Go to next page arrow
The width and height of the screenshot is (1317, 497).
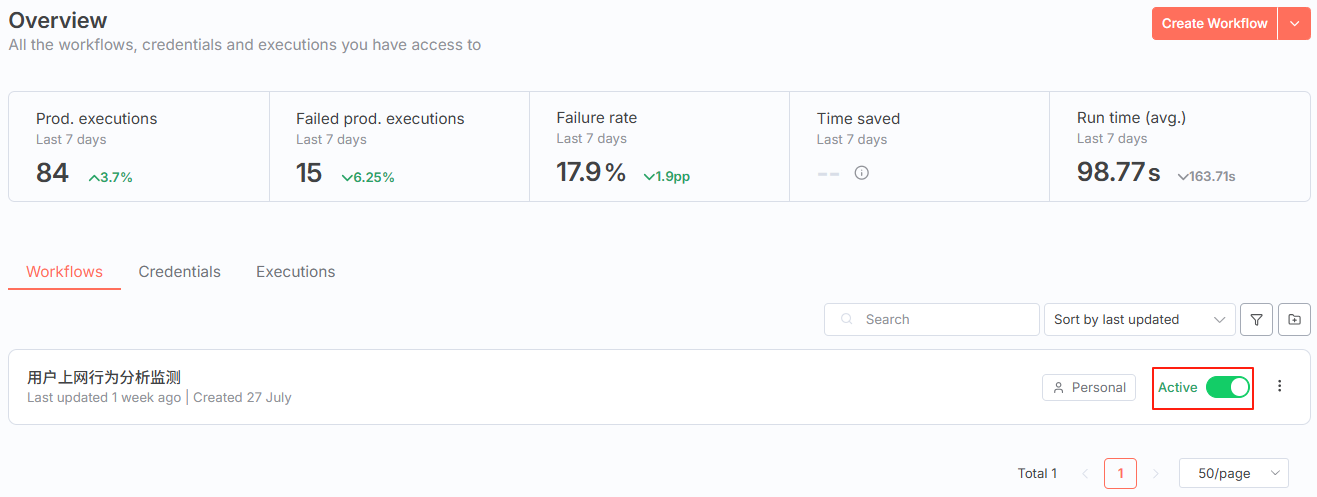click(x=1156, y=473)
